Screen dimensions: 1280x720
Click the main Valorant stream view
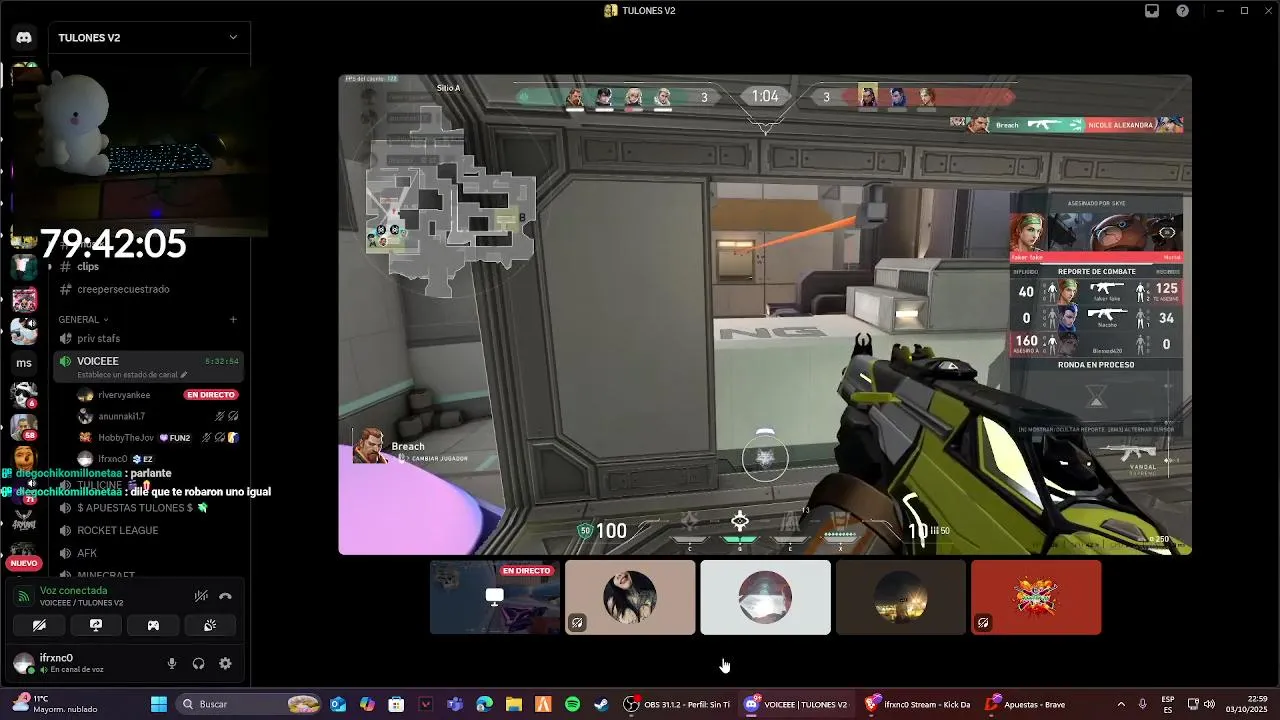(x=765, y=314)
